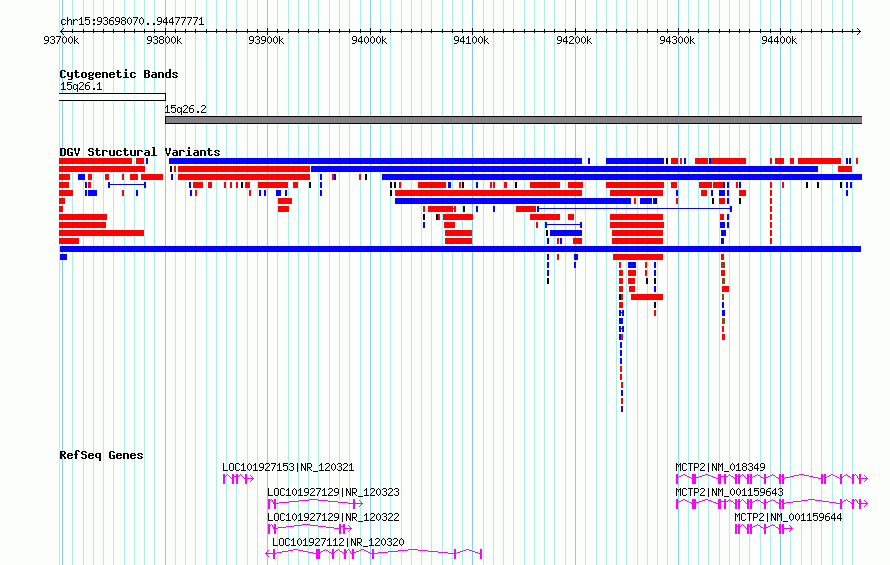Select the MCTP2 NM_018349 transcript glyph

coord(772,479)
